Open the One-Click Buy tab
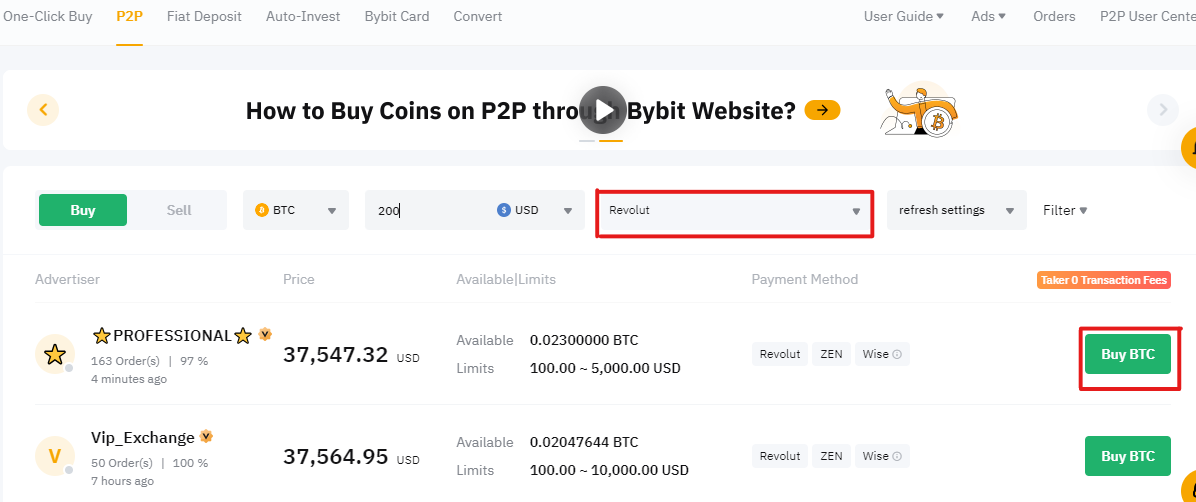This screenshot has height=502, width=1196. click(47, 16)
